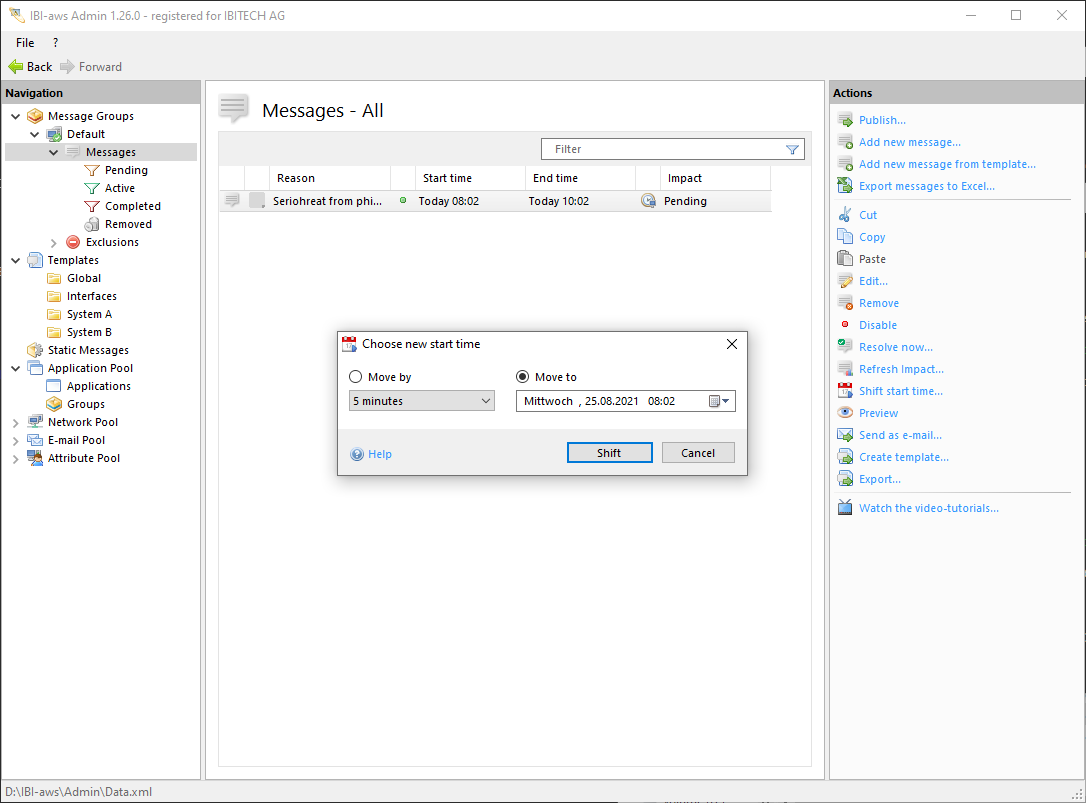Click the Back arrow icon
Image resolution: width=1086 pixels, height=803 pixels.
[x=16, y=67]
